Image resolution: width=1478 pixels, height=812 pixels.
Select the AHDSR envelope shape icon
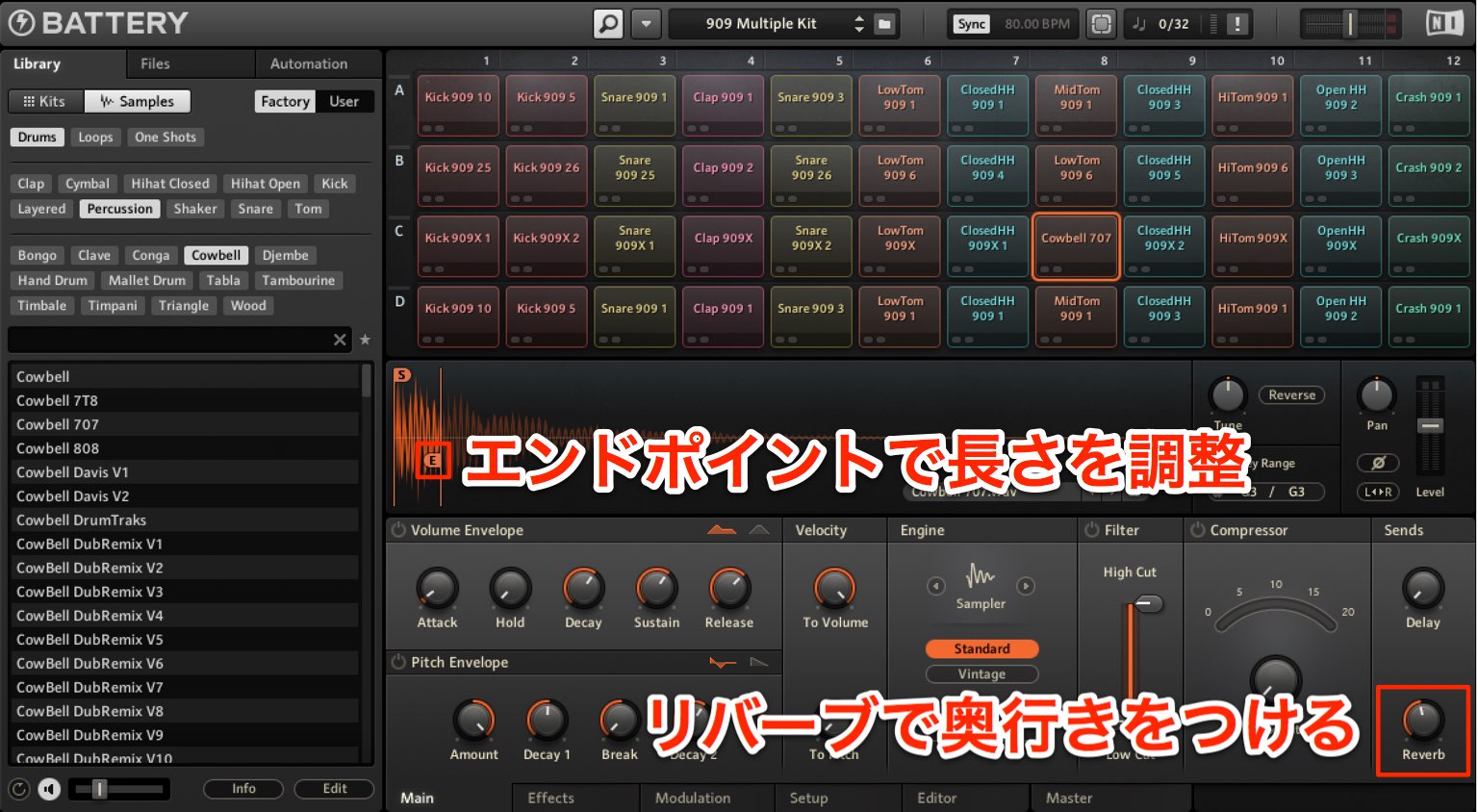(x=721, y=530)
